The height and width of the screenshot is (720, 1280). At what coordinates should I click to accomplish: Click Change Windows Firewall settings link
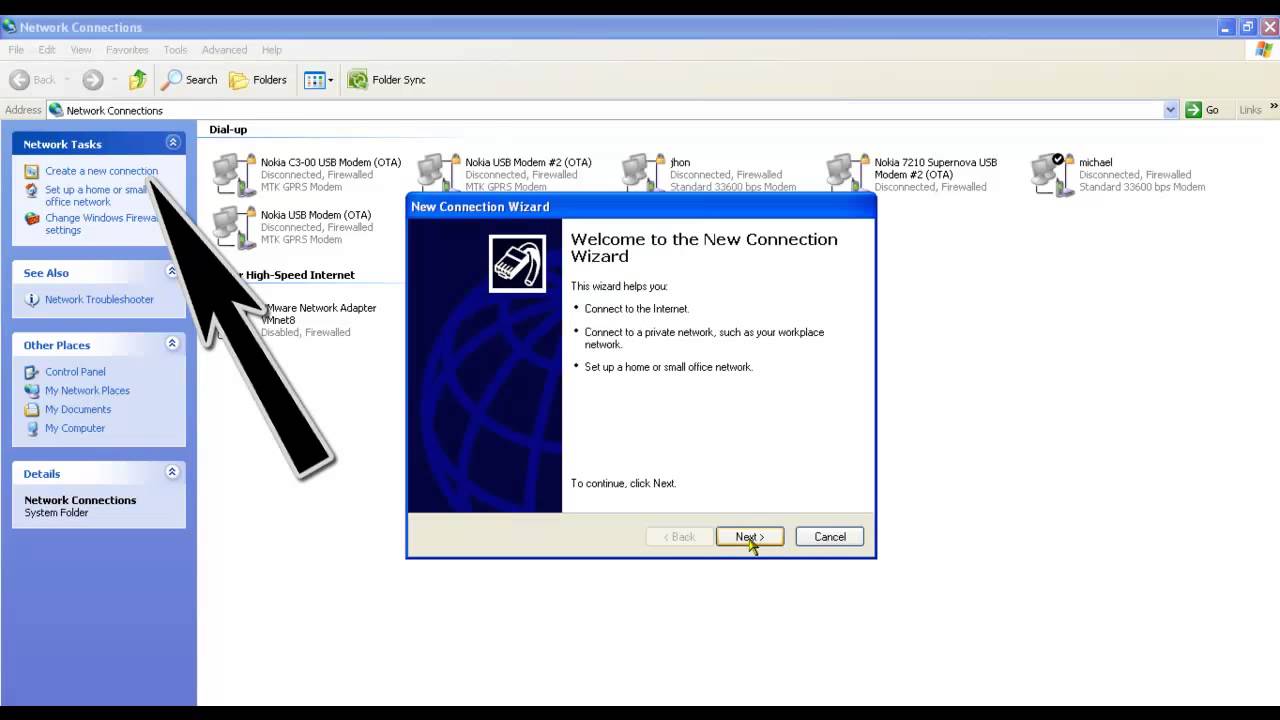101,224
